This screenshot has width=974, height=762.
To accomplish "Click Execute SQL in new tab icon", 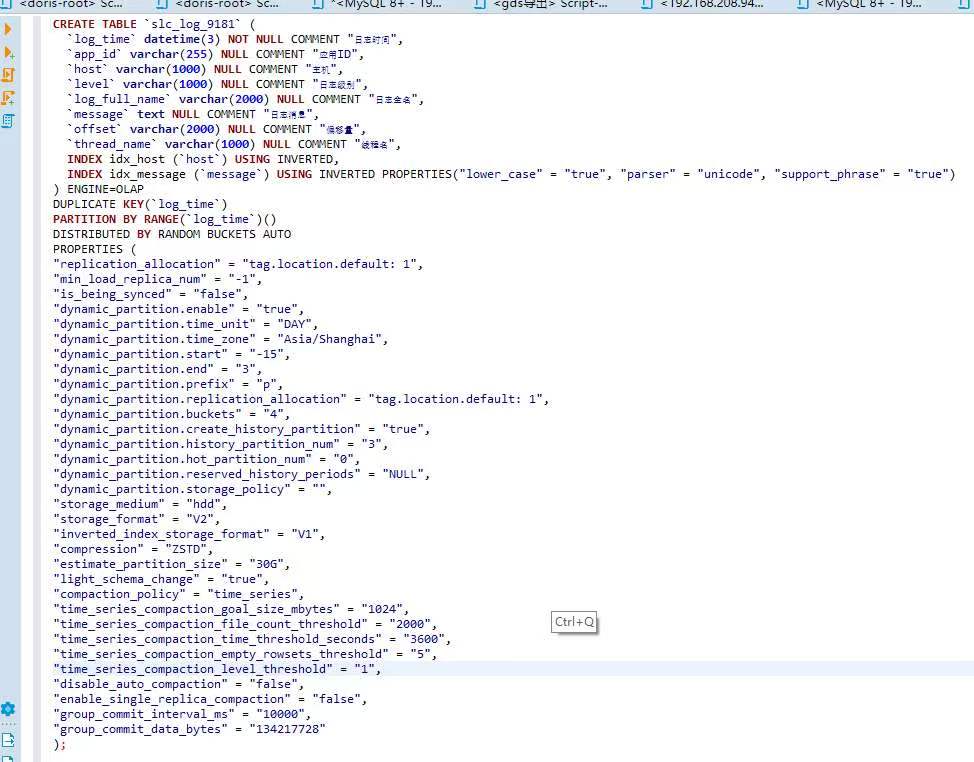I will (x=9, y=52).
